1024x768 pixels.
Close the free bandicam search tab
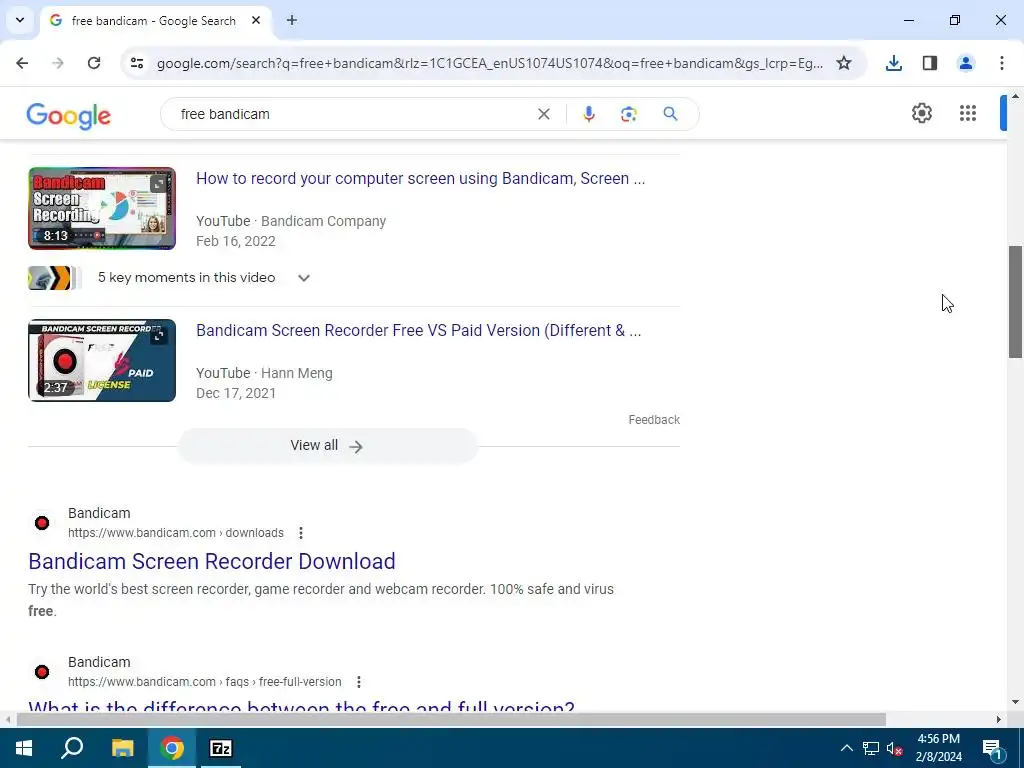(x=256, y=20)
